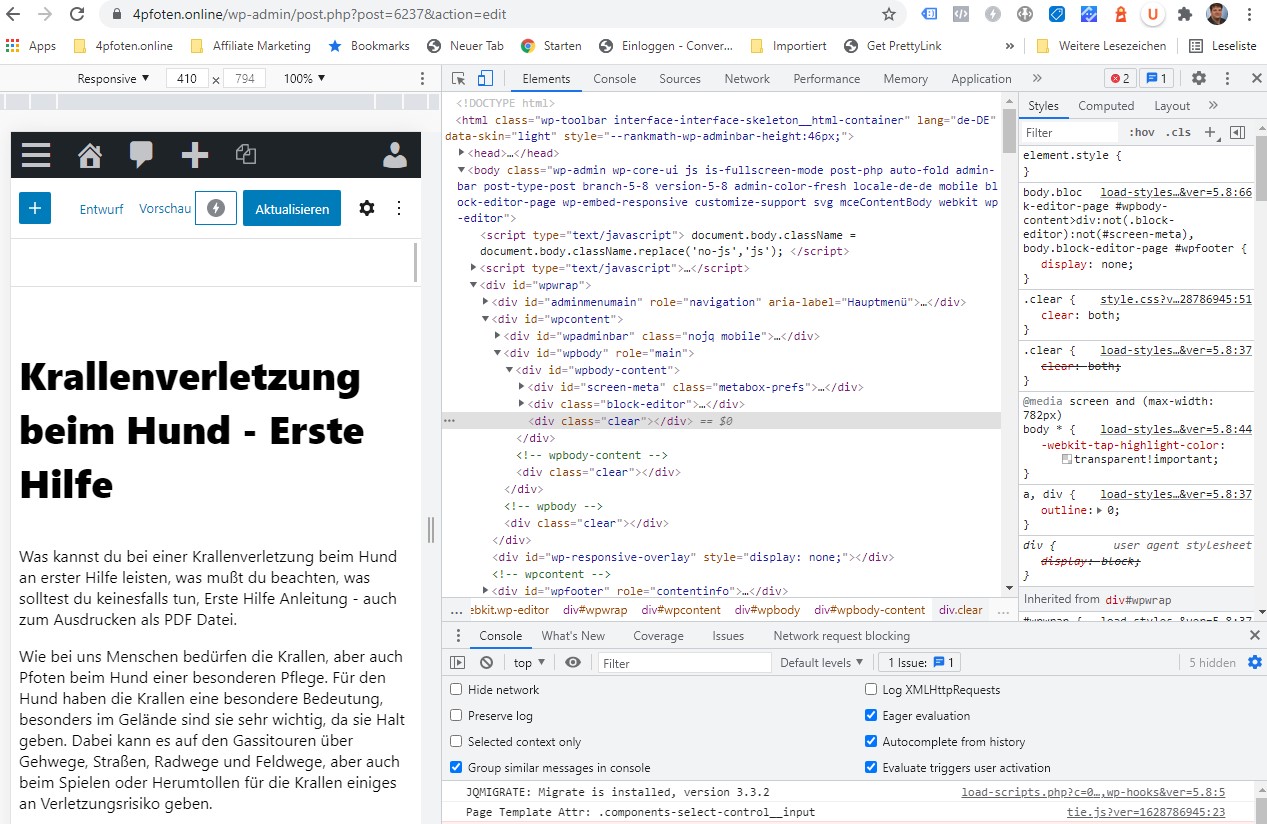Click the new style rule plus icon
The image size is (1267, 824).
pos(1210,132)
